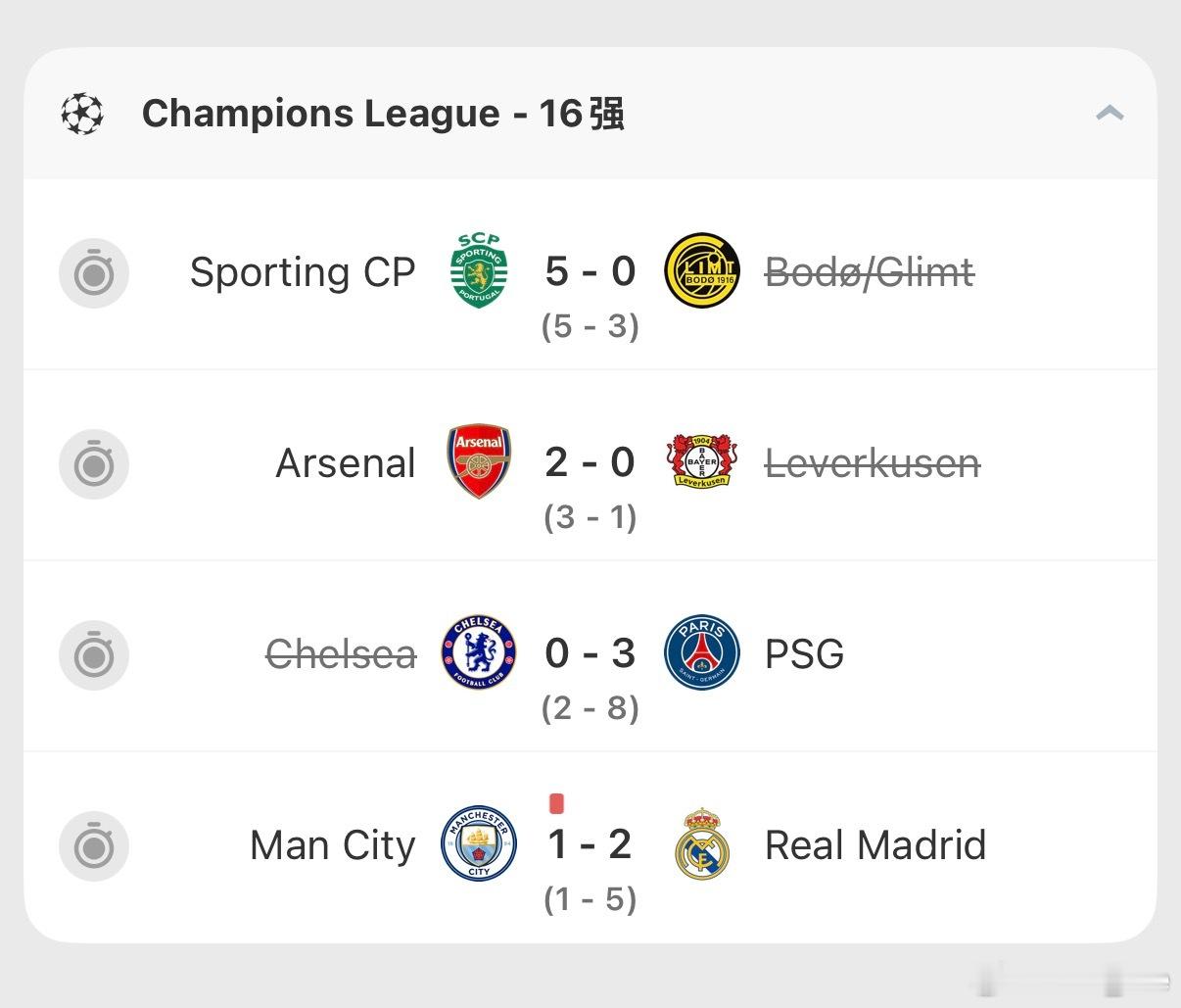The height and width of the screenshot is (1008, 1181).
Task: Click the Champions League ball icon
Action: click(x=82, y=114)
